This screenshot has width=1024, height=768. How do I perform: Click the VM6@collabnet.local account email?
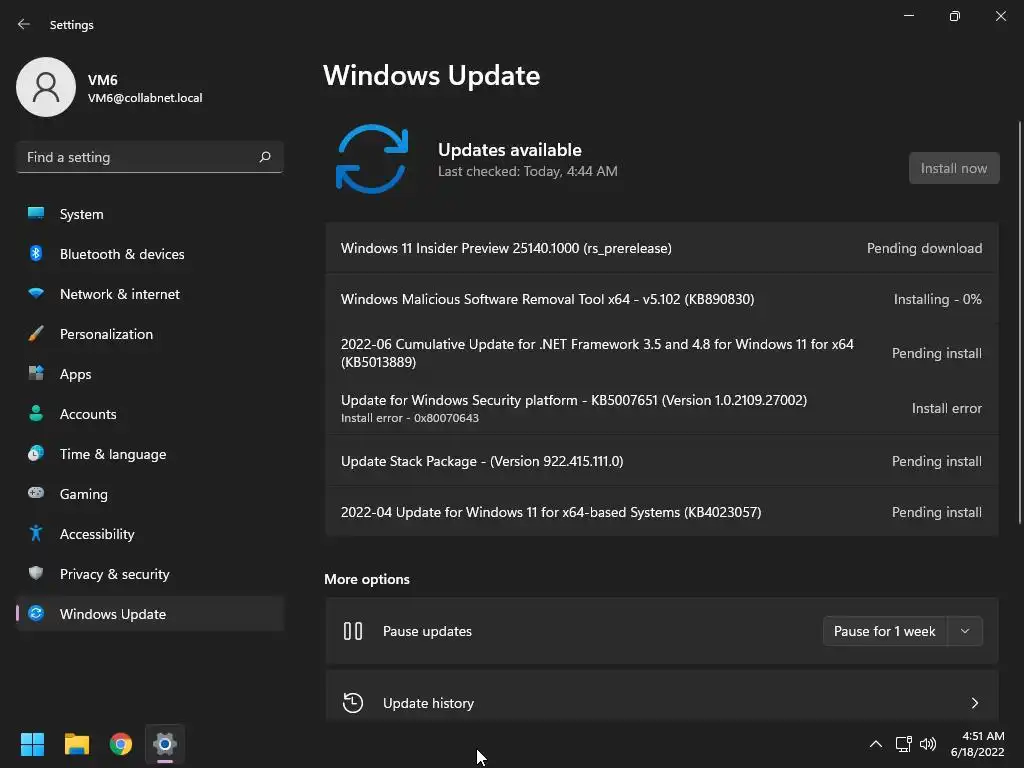pyautogui.click(x=145, y=98)
